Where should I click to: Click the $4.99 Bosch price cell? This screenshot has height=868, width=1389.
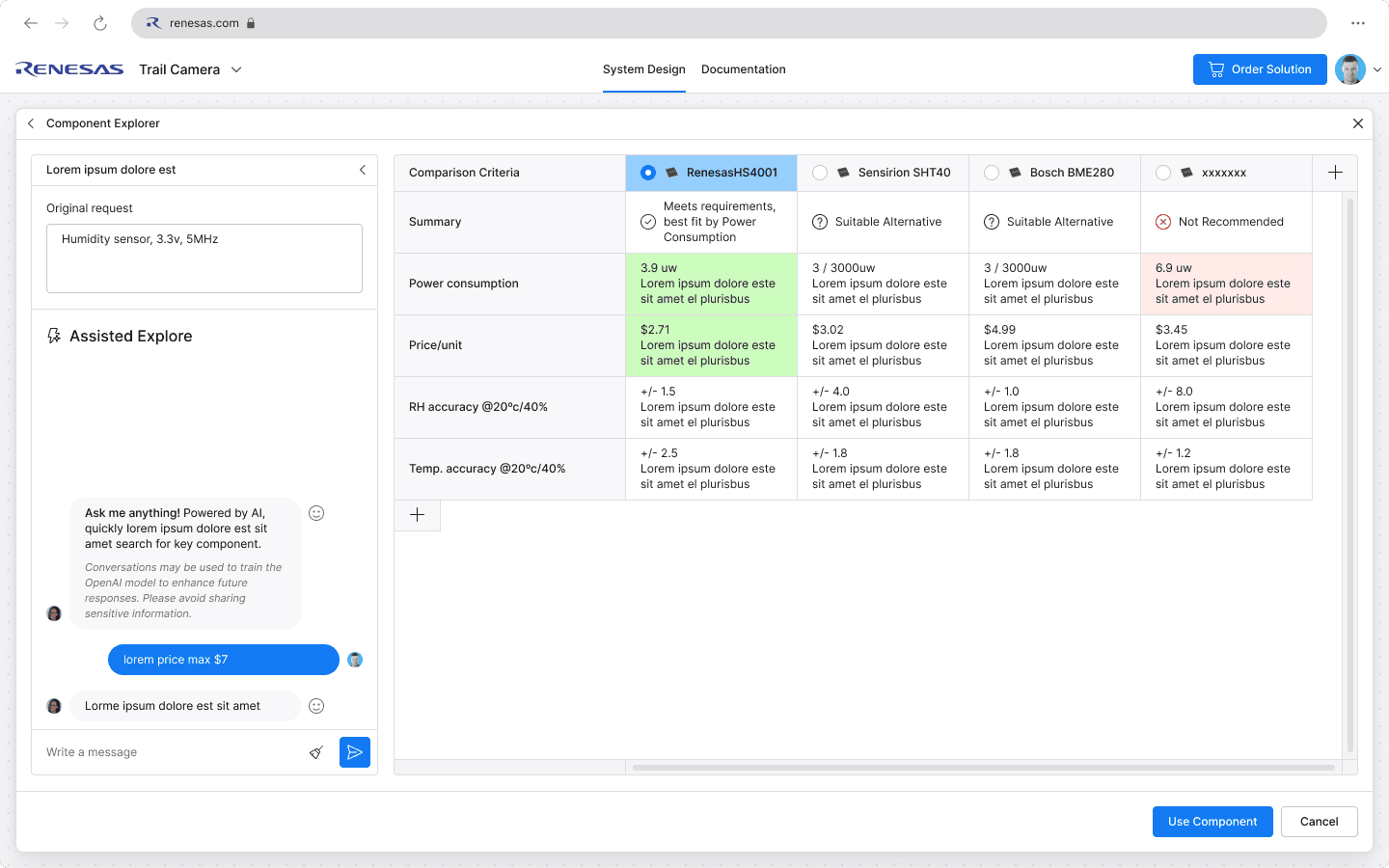1055,345
